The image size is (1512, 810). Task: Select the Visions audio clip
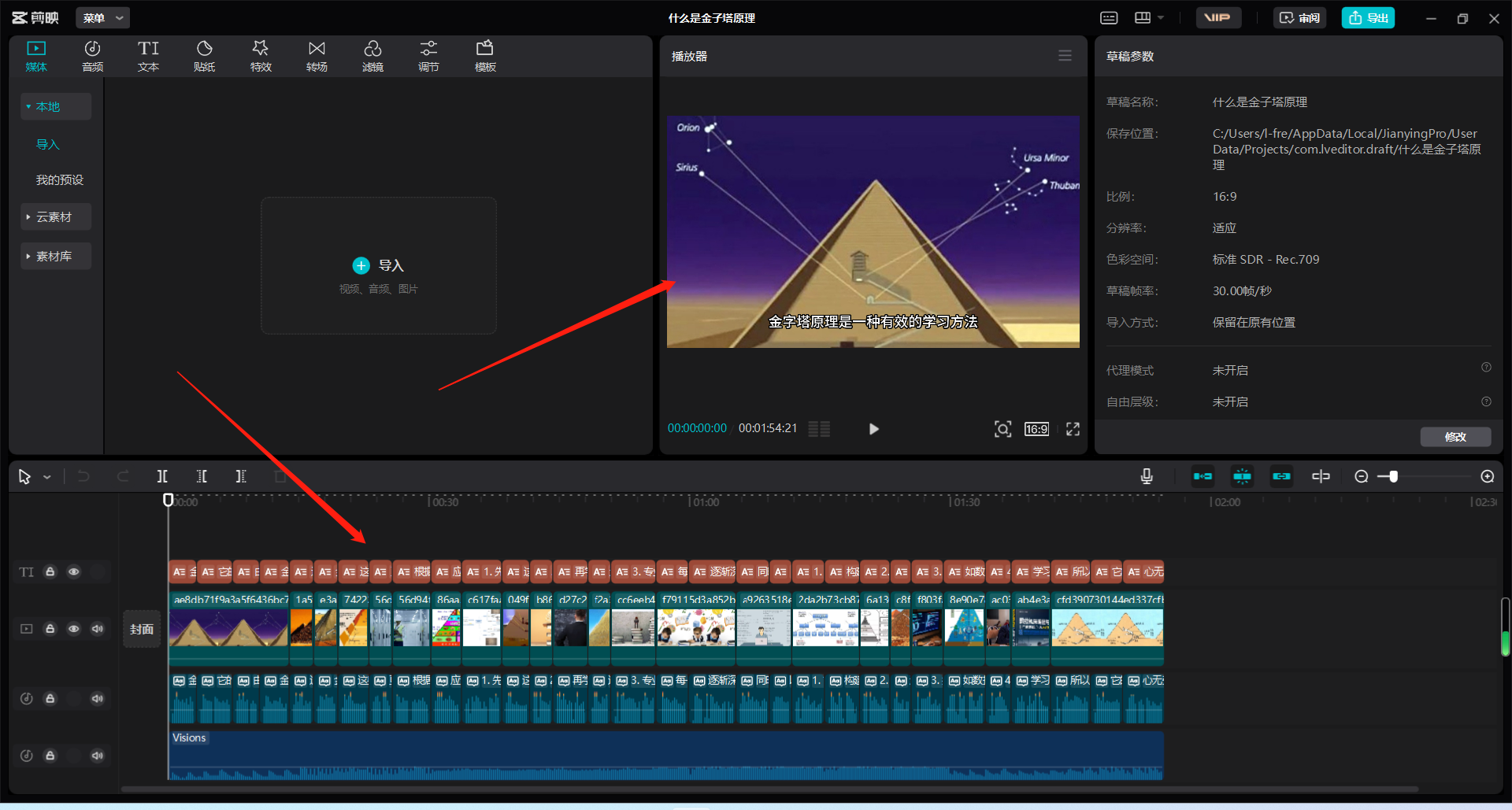[x=666, y=756]
